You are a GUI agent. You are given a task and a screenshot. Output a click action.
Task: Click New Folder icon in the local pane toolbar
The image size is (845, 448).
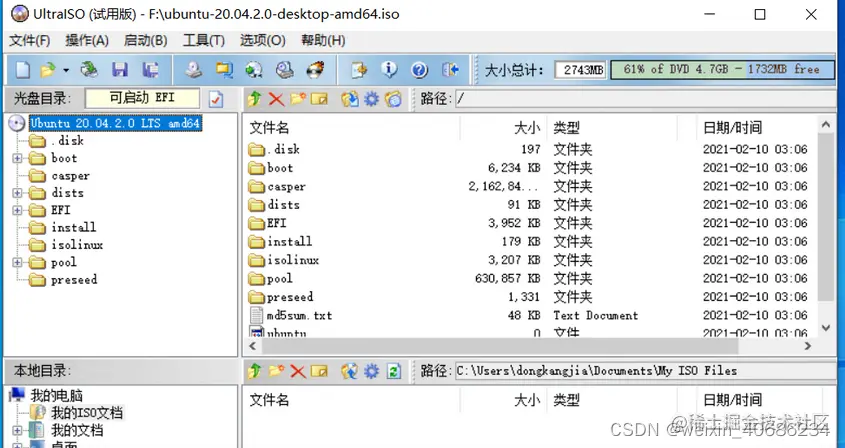pos(276,371)
